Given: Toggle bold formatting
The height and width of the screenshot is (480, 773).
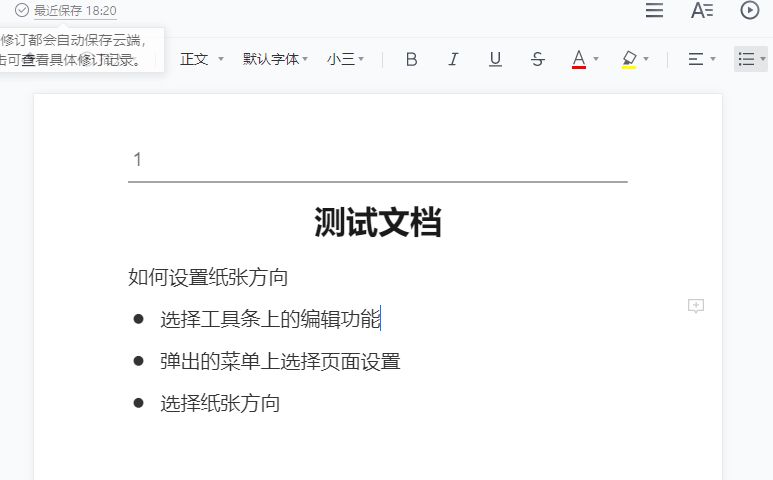Looking at the screenshot, I should (411, 59).
